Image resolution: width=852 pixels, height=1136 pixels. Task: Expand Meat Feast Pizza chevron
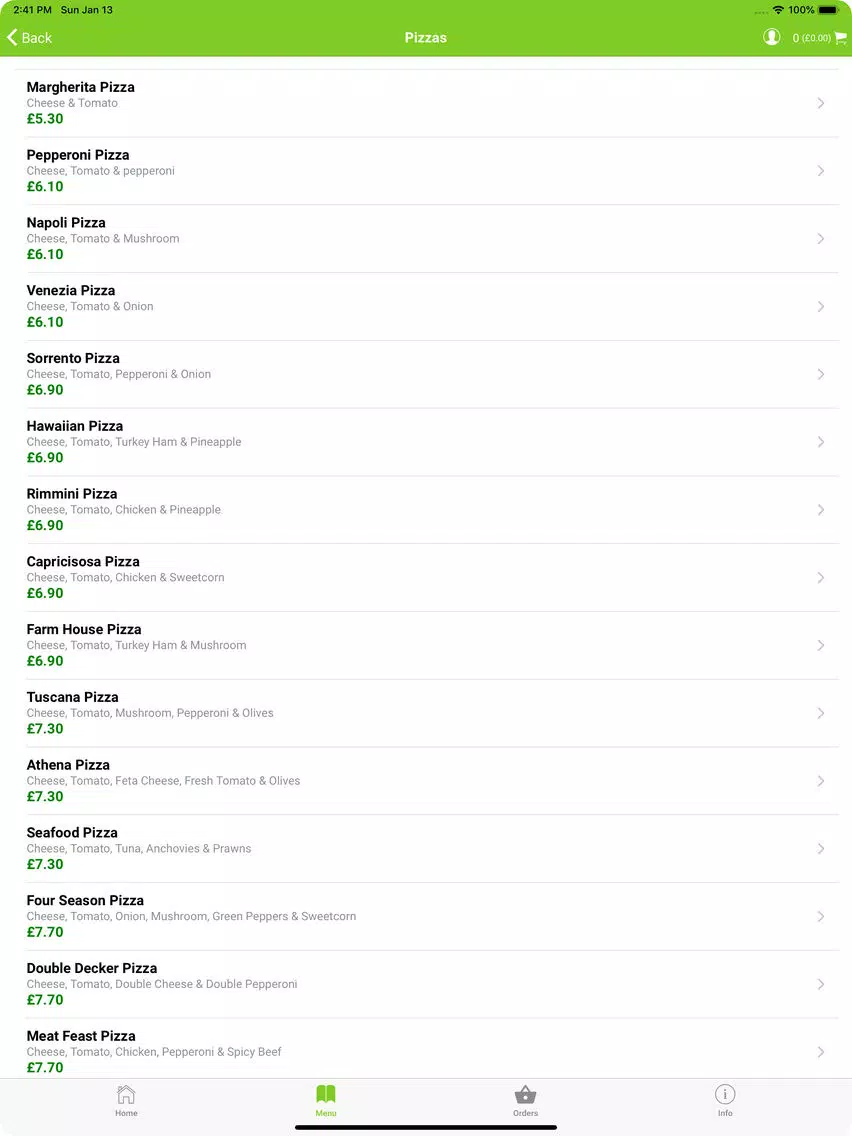click(x=821, y=1052)
